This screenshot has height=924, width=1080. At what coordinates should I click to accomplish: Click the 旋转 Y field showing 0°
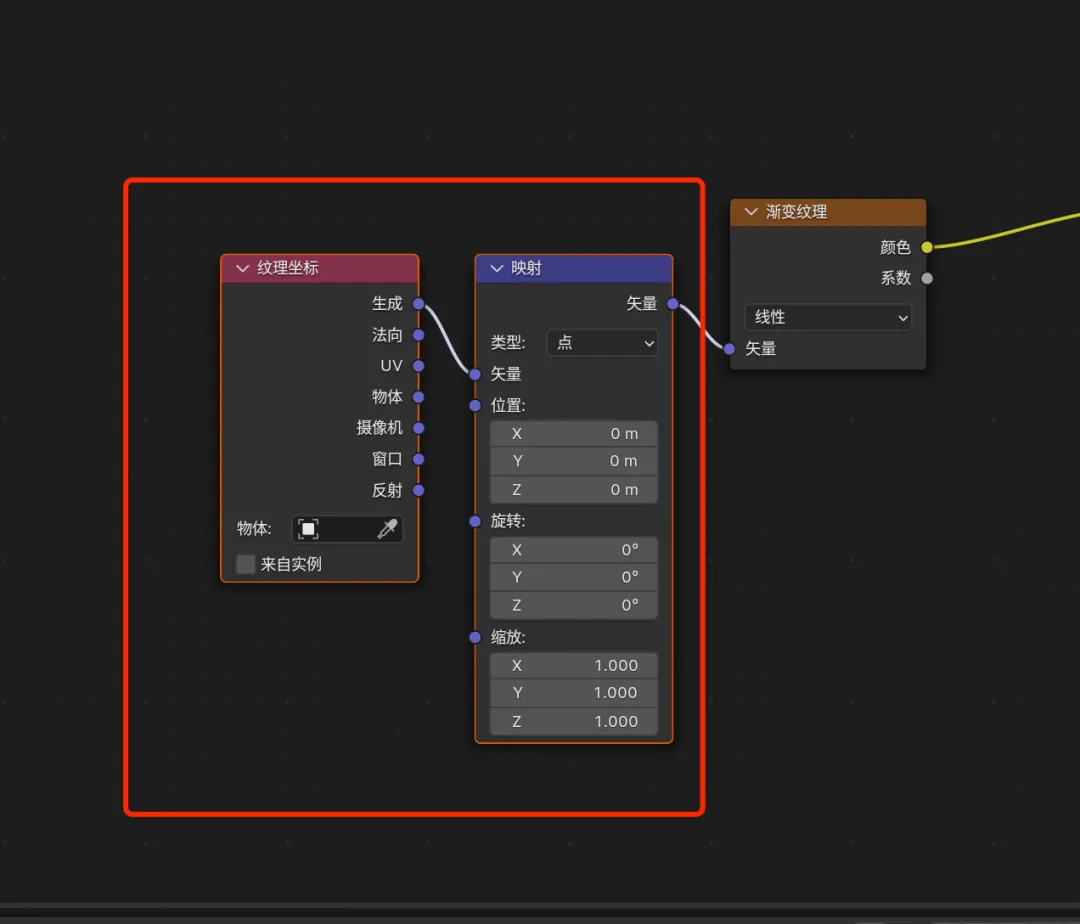[574, 577]
